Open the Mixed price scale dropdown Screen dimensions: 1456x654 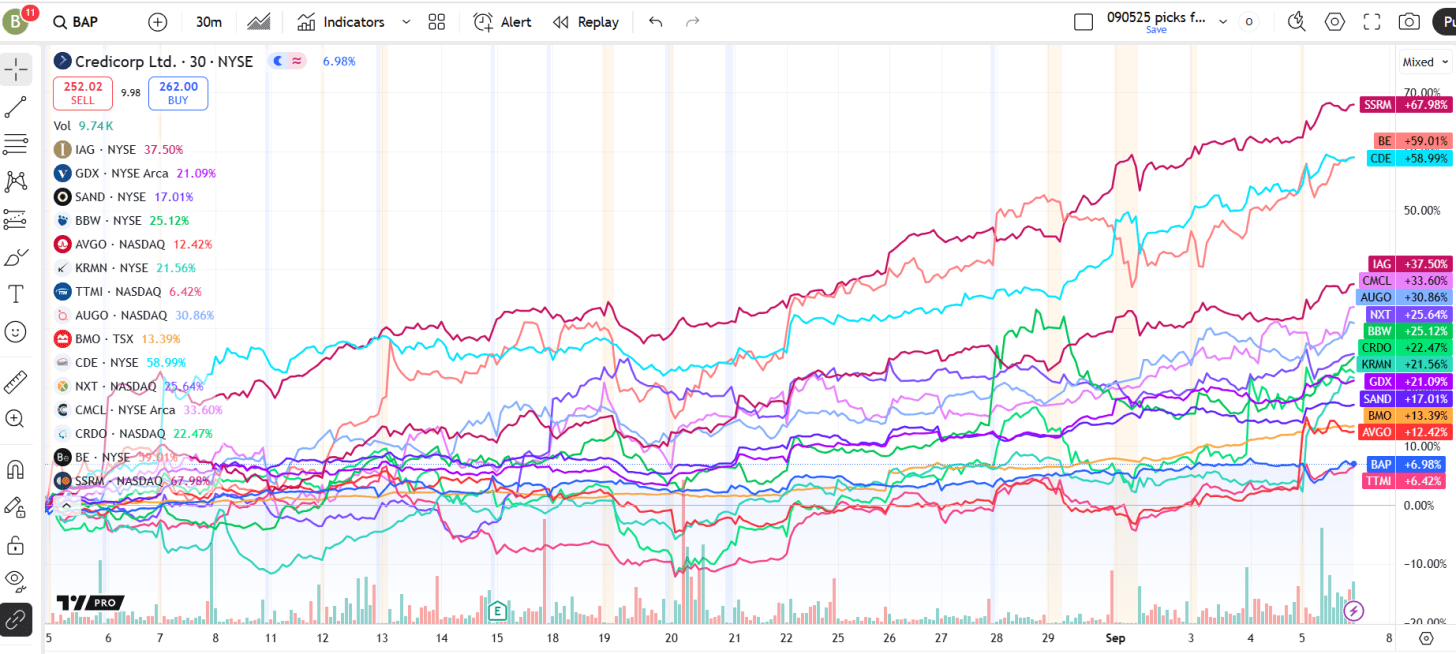[x=1424, y=62]
